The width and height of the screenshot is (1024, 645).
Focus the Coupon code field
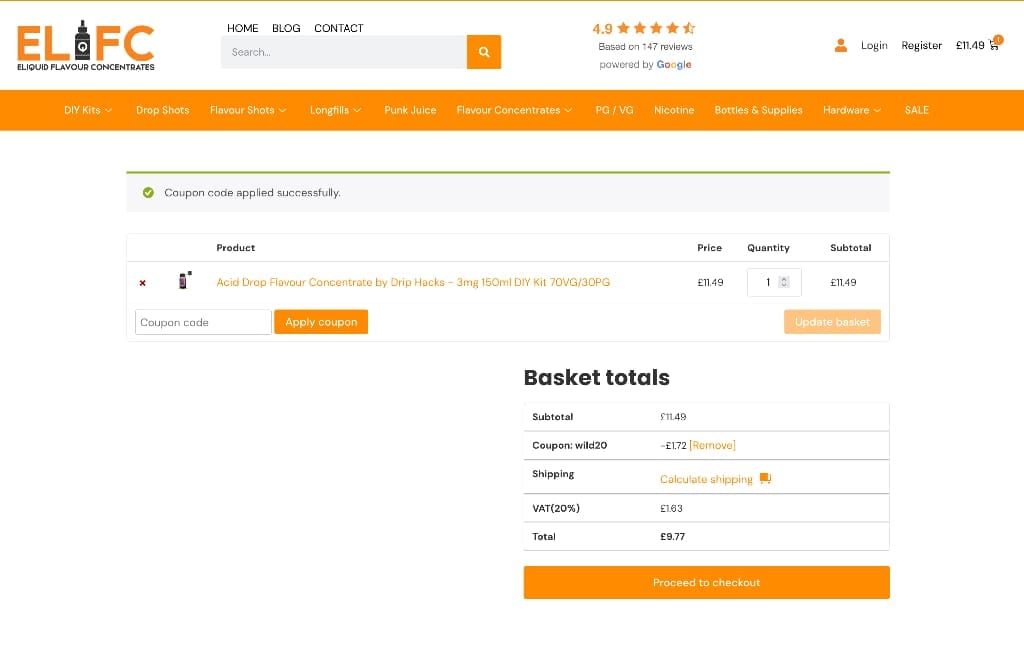click(x=203, y=322)
